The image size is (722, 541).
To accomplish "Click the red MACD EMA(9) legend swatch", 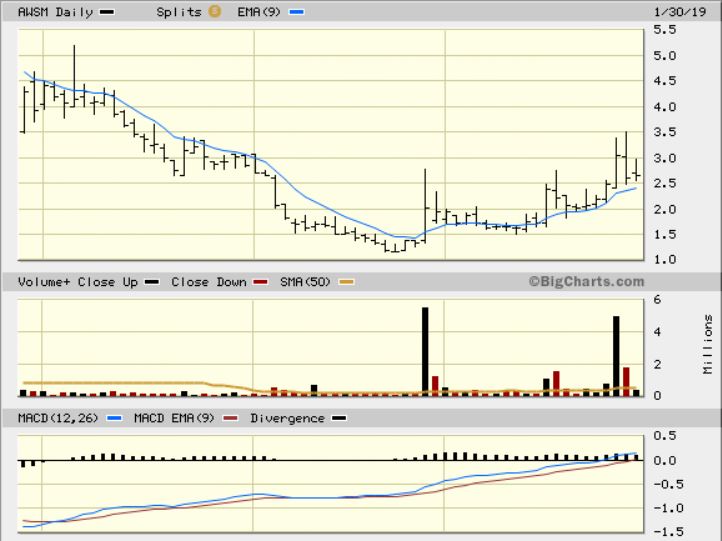I will (x=235, y=418).
